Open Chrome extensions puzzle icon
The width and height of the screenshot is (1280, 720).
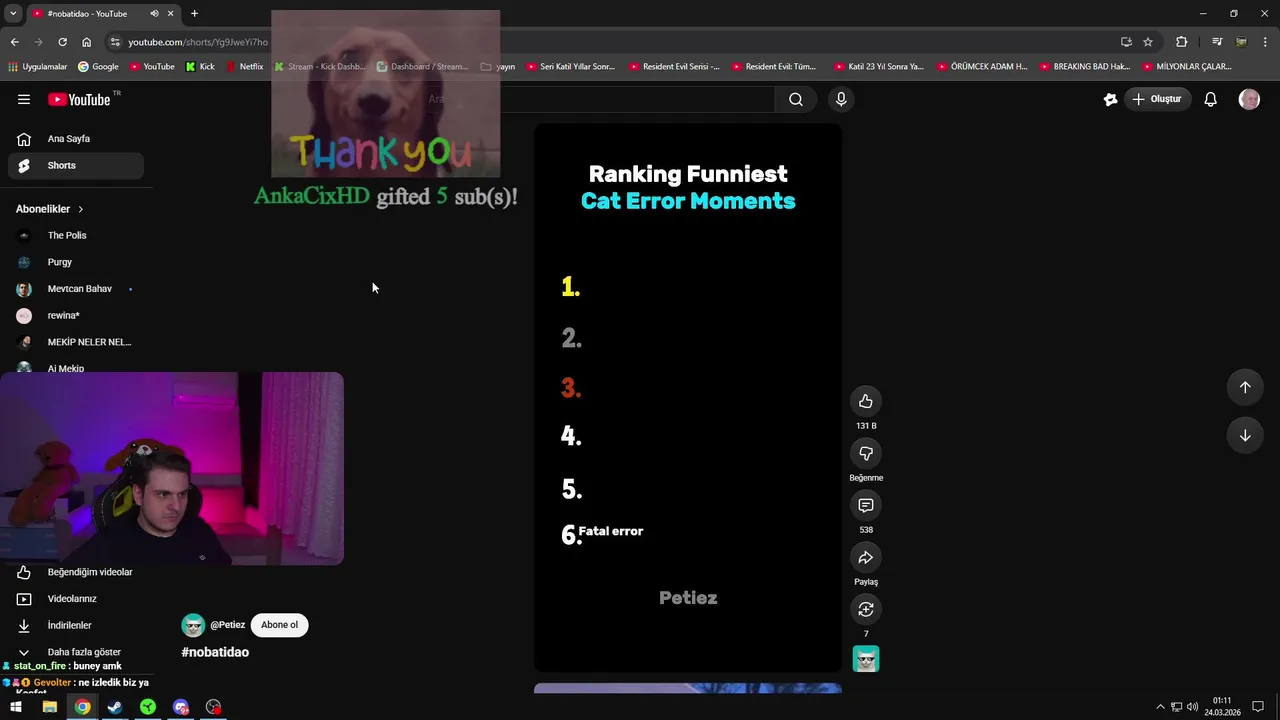point(1182,42)
